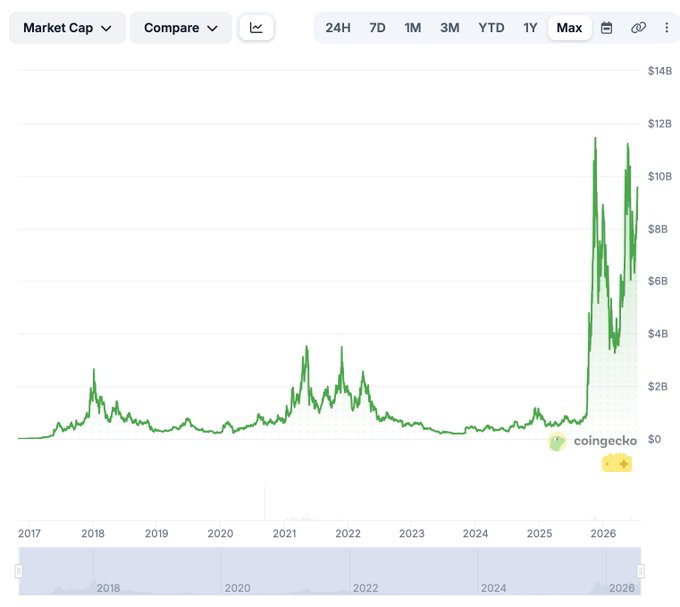Select the 1M time range

[x=412, y=28]
